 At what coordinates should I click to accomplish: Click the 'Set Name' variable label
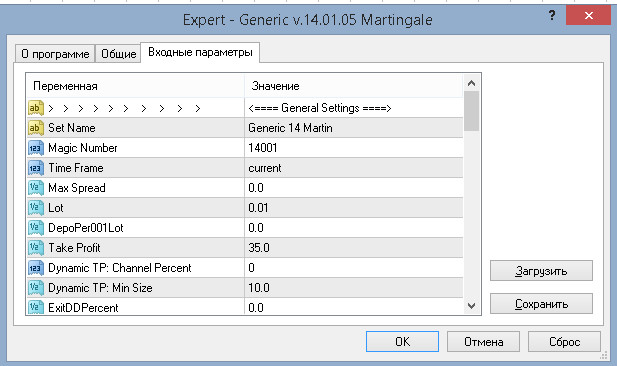tap(72, 128)
